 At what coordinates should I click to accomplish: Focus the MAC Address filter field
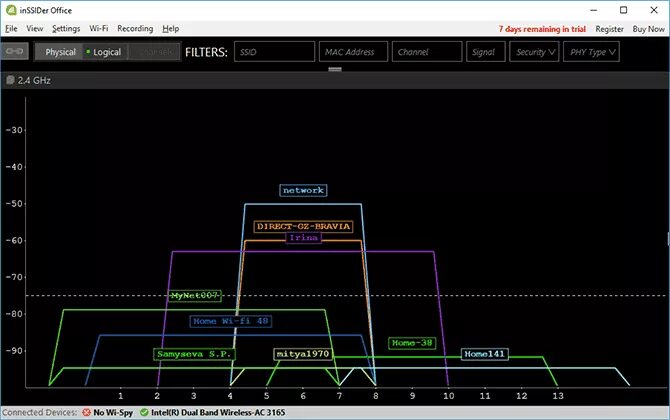[353, 52]
